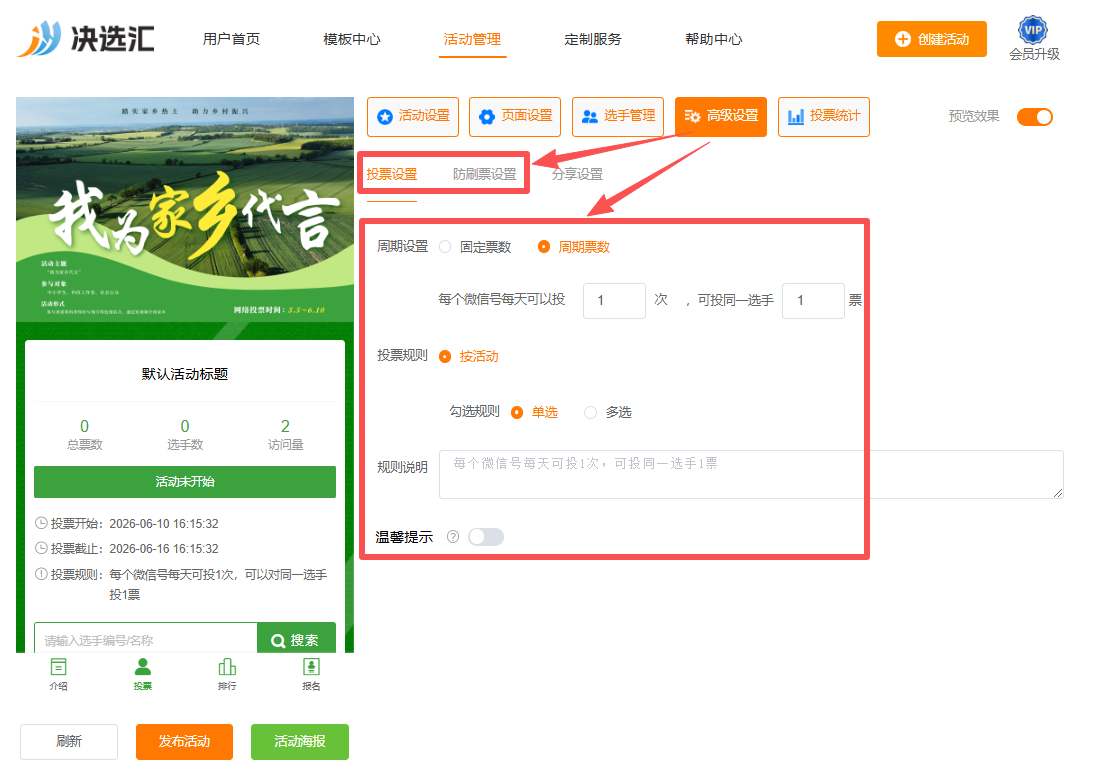The width and height of the screenshot is (1096, 781).
Task: Click the help question mark beside 温馨提示
Action: [453, 536]
